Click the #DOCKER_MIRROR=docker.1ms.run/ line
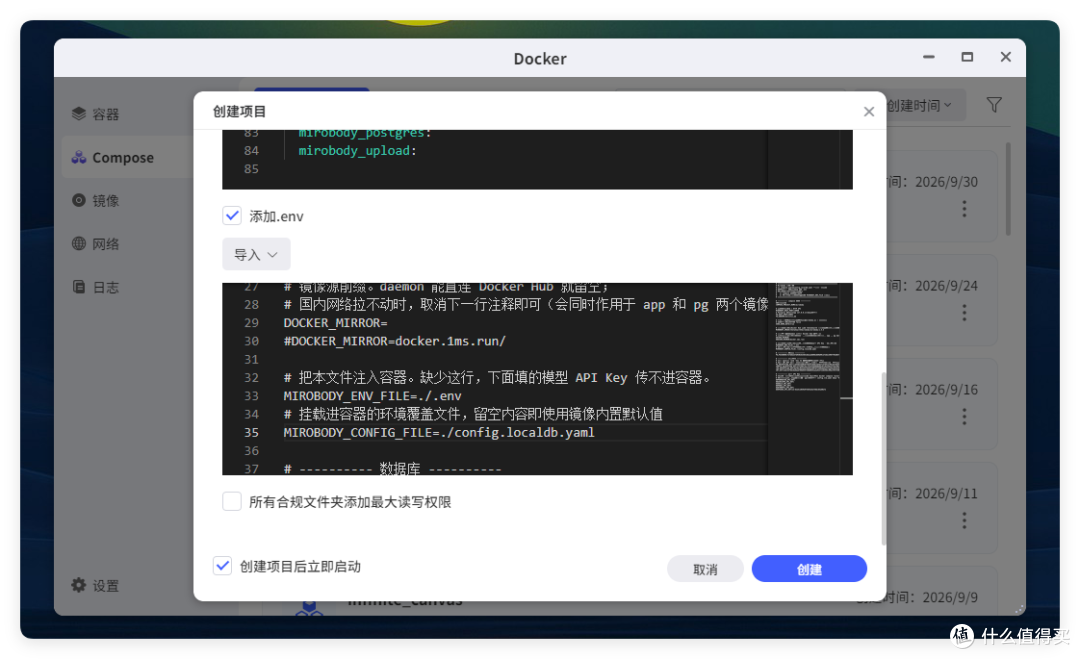 (395, 341)
